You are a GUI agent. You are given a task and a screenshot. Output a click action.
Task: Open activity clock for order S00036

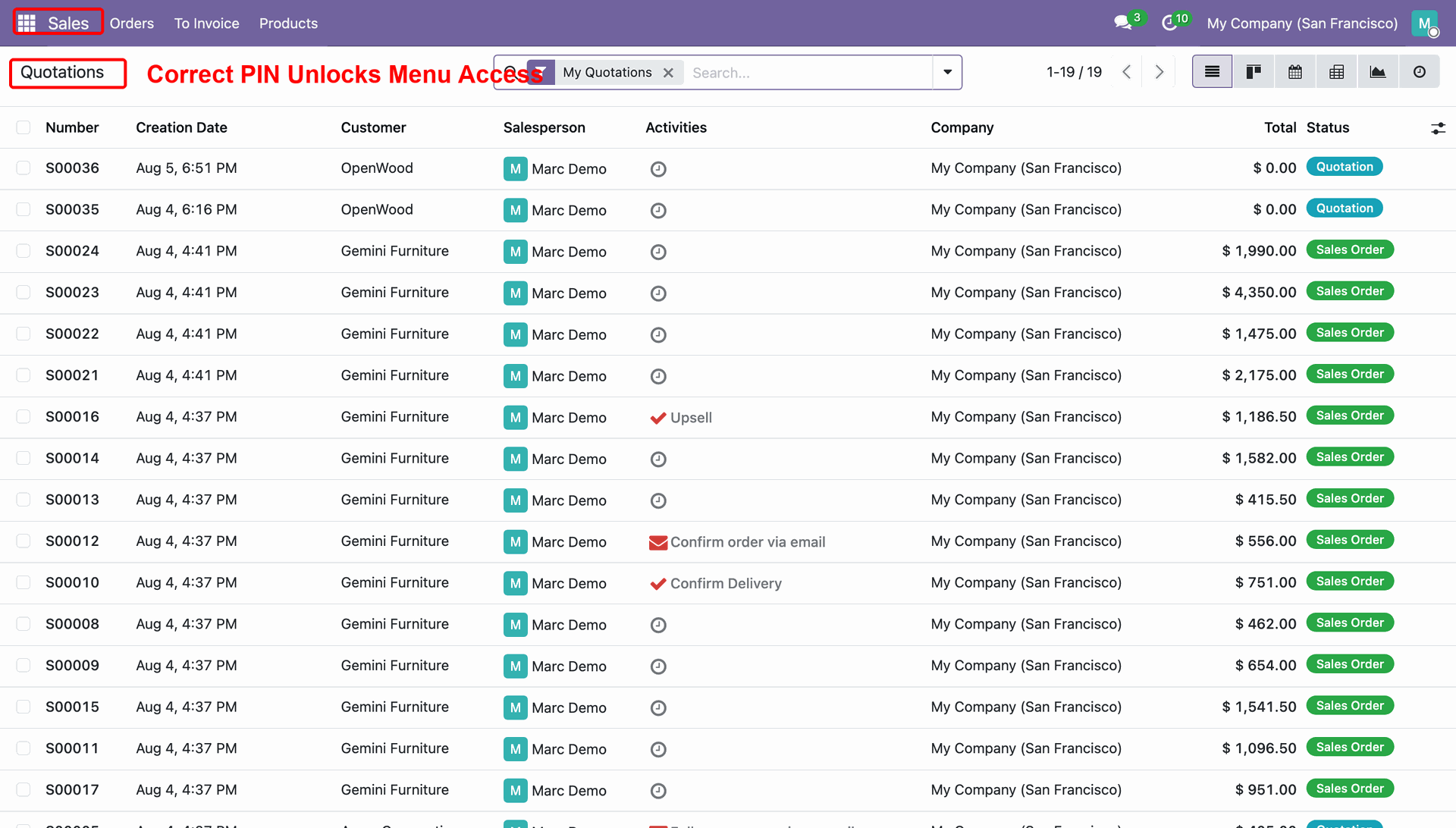point(658,169)
